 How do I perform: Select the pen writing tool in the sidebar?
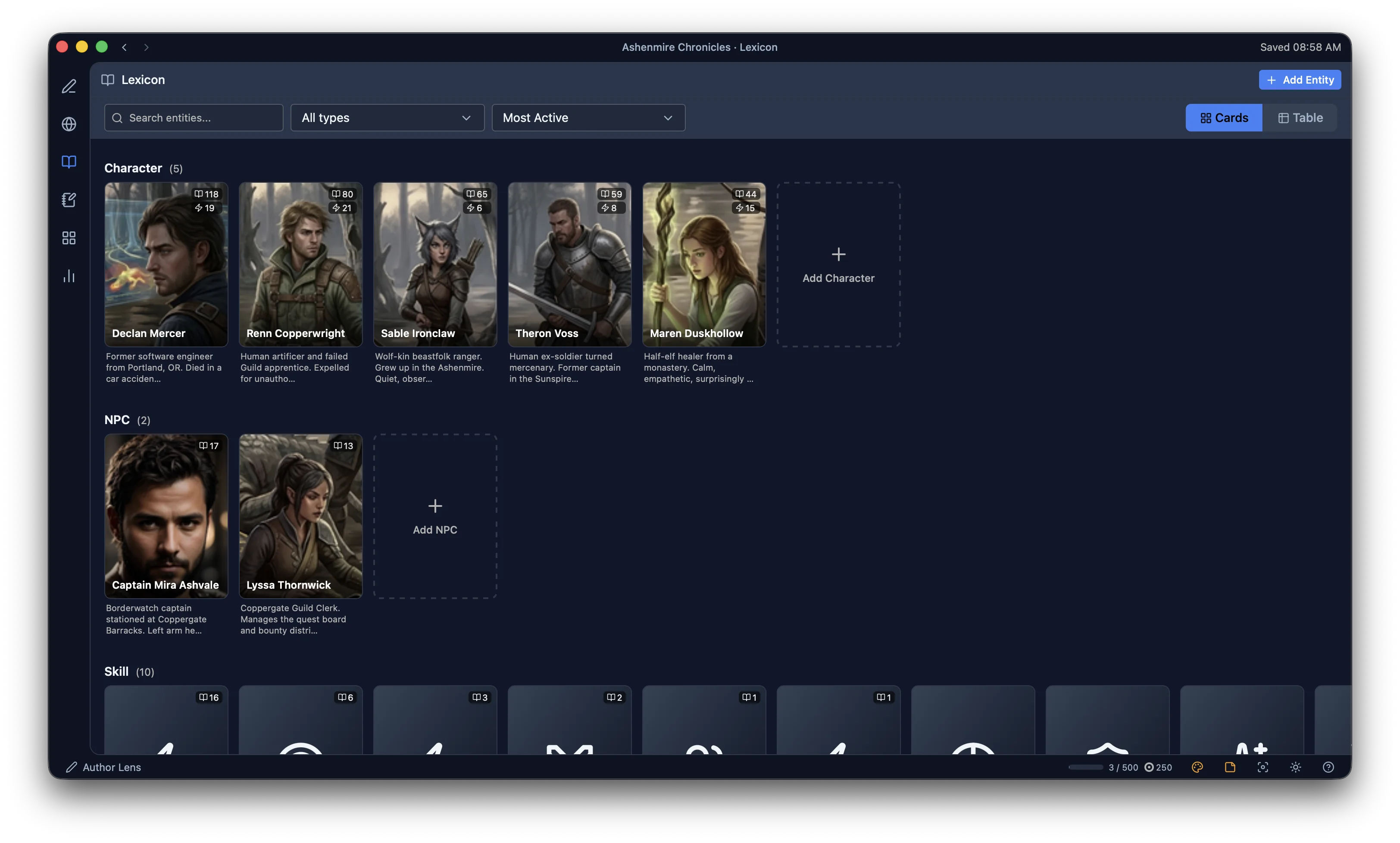click(69, 86)
